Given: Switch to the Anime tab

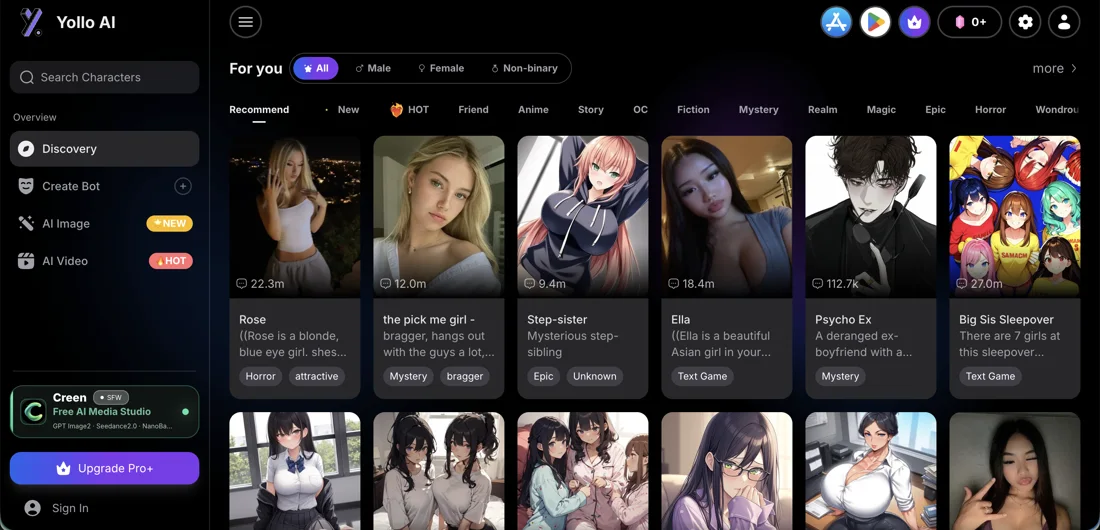Looking at the screenshot, I should [533, 110].
